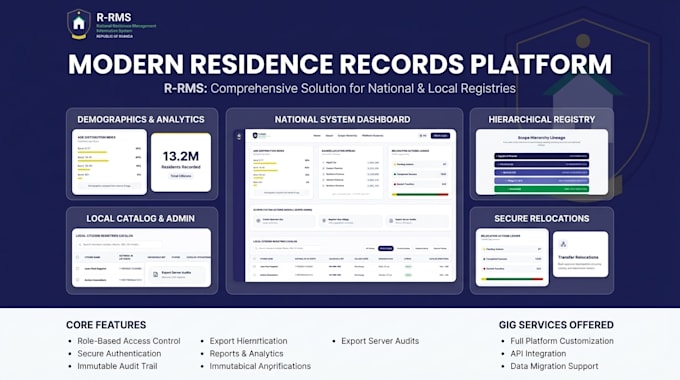Open the Home item in dashboard navigation
The width and height of the screenshot is (680, 380).
[x=317, y=136]
